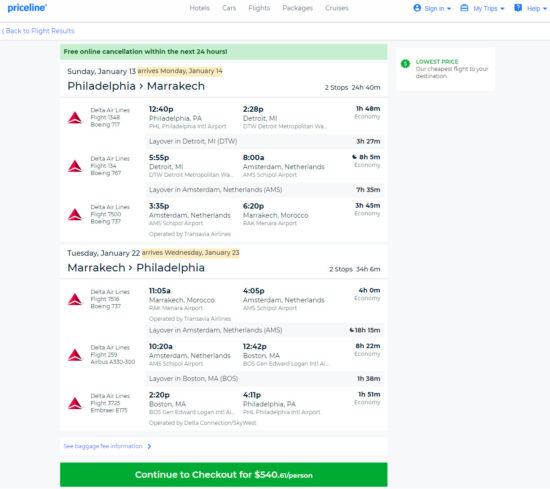Click 'arrives Wednesday, January 23' highlight
Image resolution: width=550 pixels, height=489 pixels.
(190, 253)
